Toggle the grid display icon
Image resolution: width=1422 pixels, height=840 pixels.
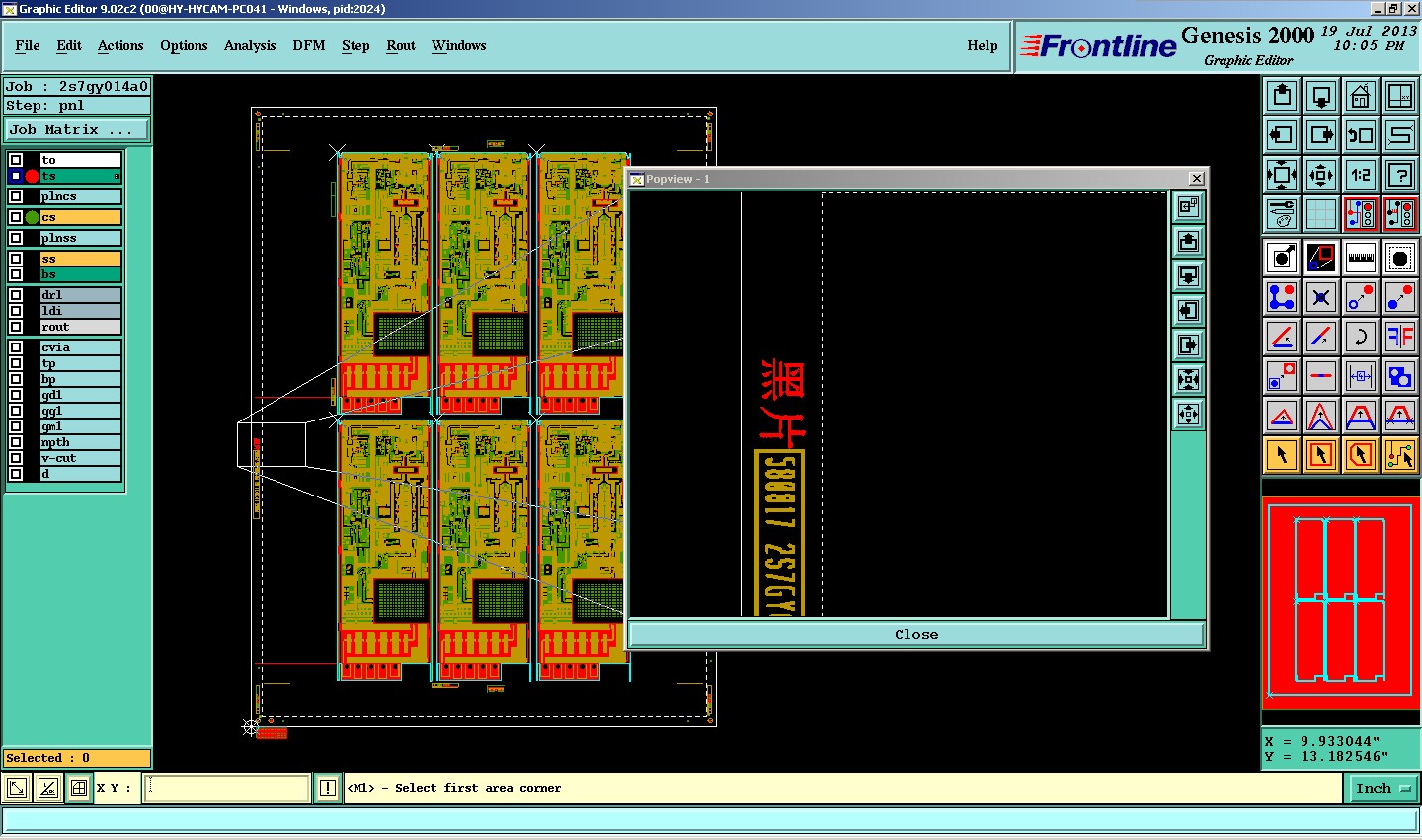click(x=1321, y=214)
